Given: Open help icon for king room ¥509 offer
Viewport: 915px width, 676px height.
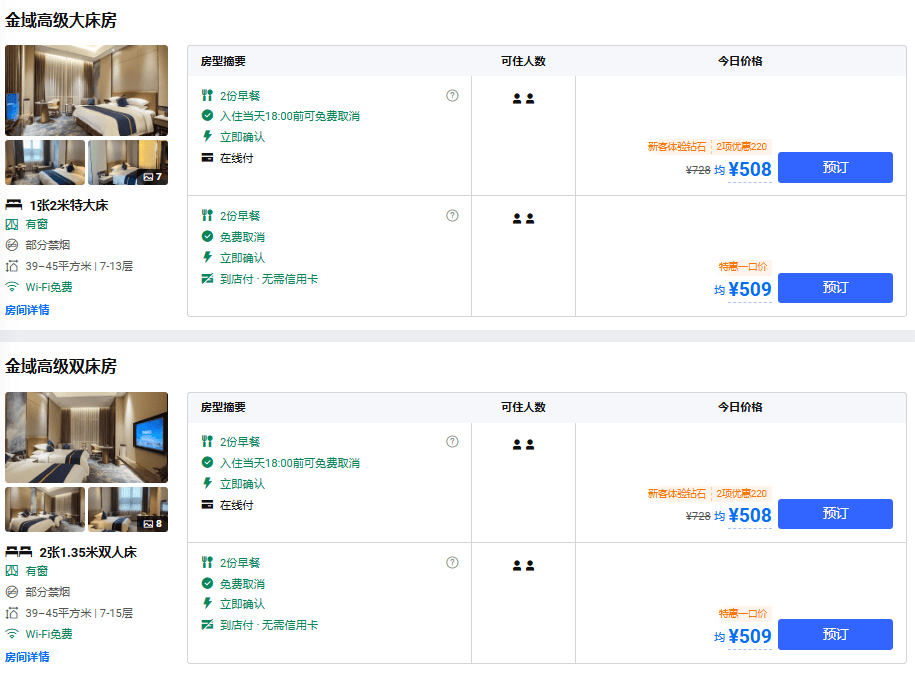Looking at the screenshot, I should (x=452, y=216).
